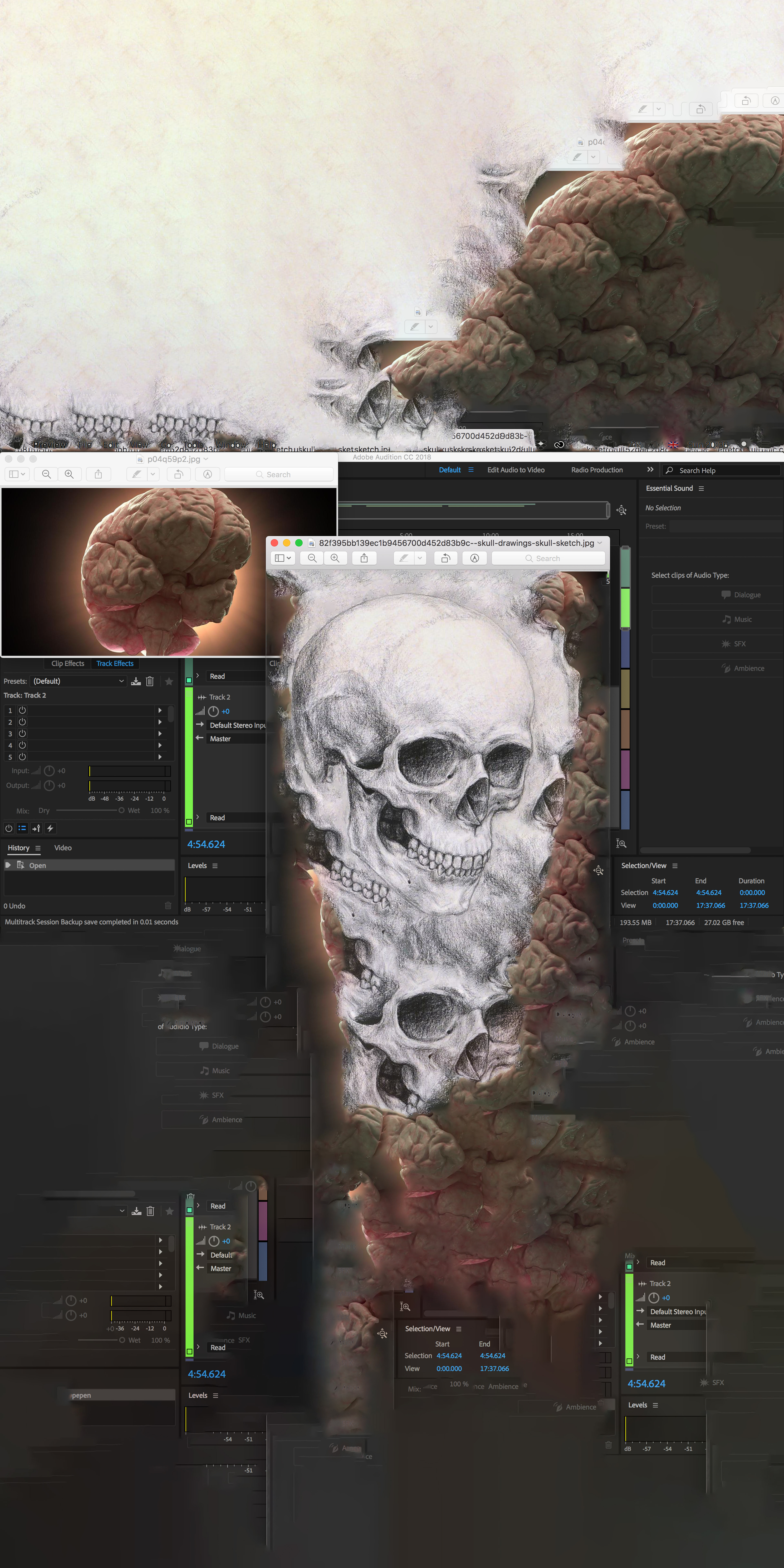The height and width of the screenshot is (1568, 784).
Task: Toggle power button for effect slot 3
Action: pyautogui.click(x=22, y=734)
